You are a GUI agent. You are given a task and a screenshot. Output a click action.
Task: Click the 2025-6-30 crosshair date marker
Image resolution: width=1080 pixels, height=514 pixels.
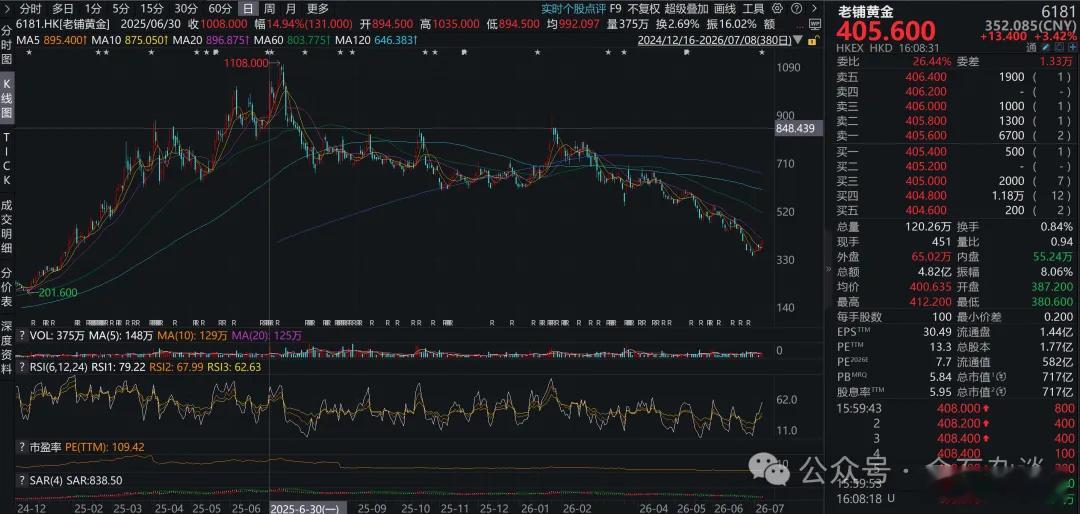click(x=308, y=508)
